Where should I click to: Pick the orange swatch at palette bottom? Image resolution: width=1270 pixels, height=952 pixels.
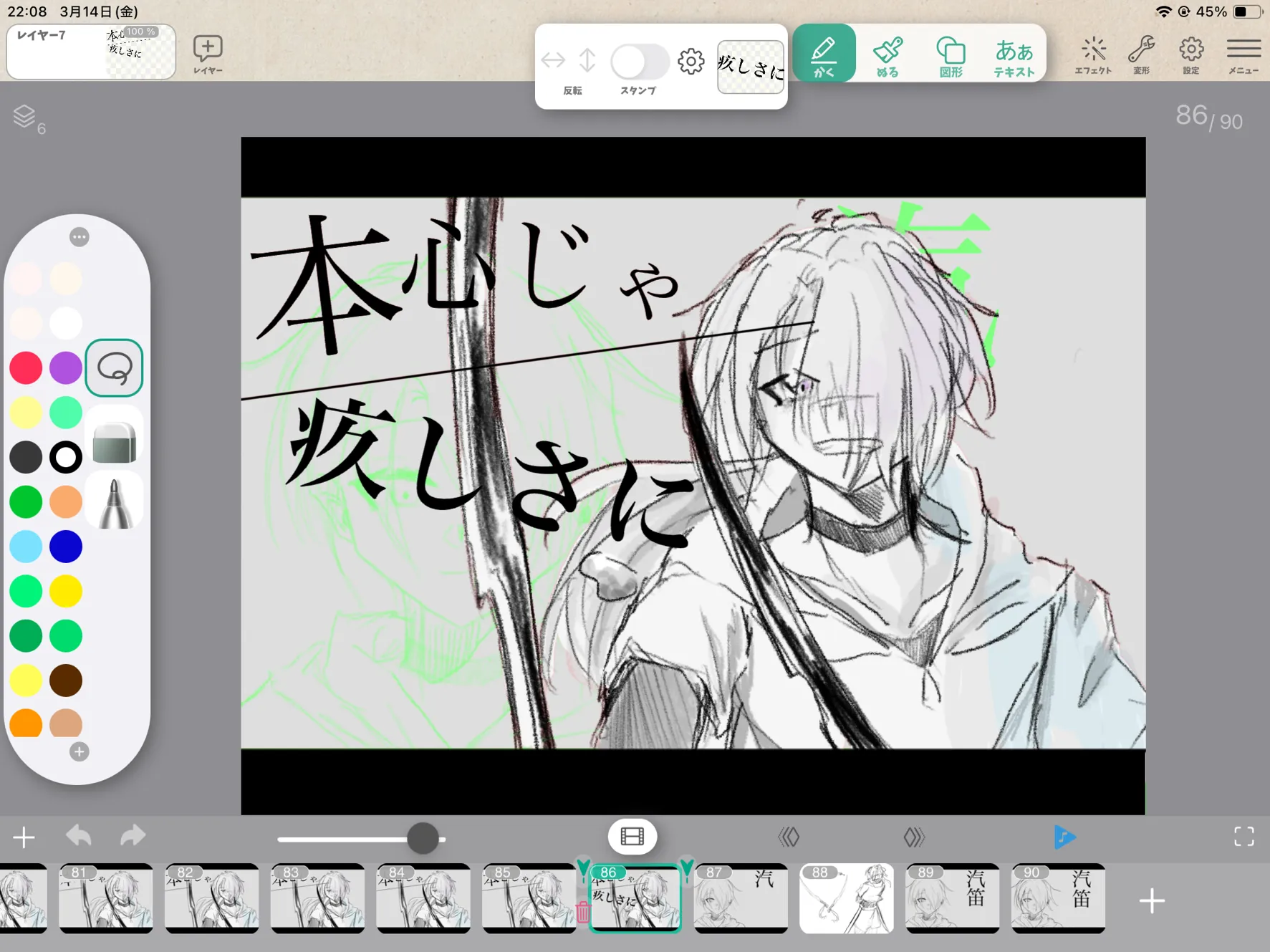coord(26,723)
